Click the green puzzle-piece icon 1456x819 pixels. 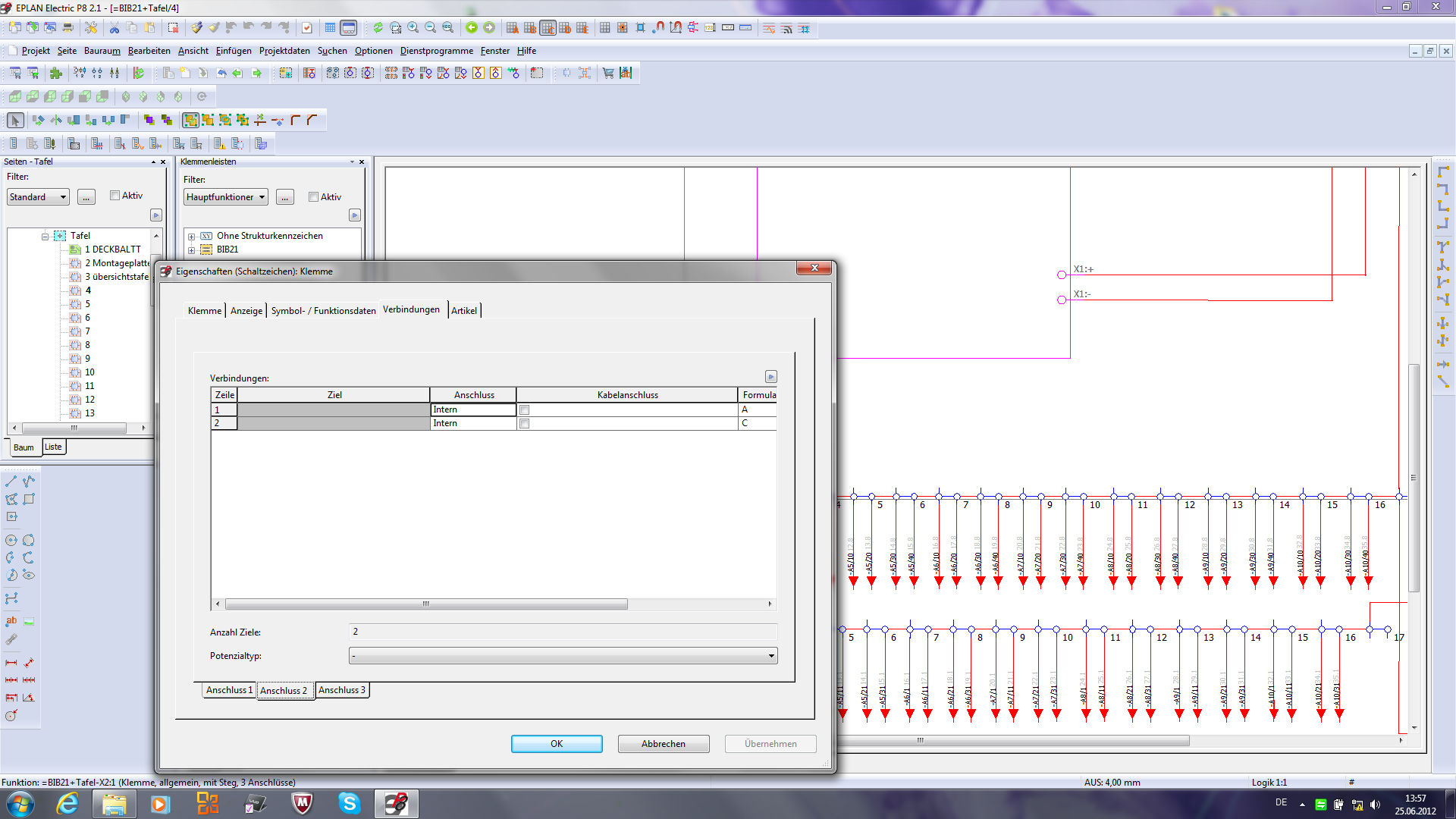[x=56, y=73]
